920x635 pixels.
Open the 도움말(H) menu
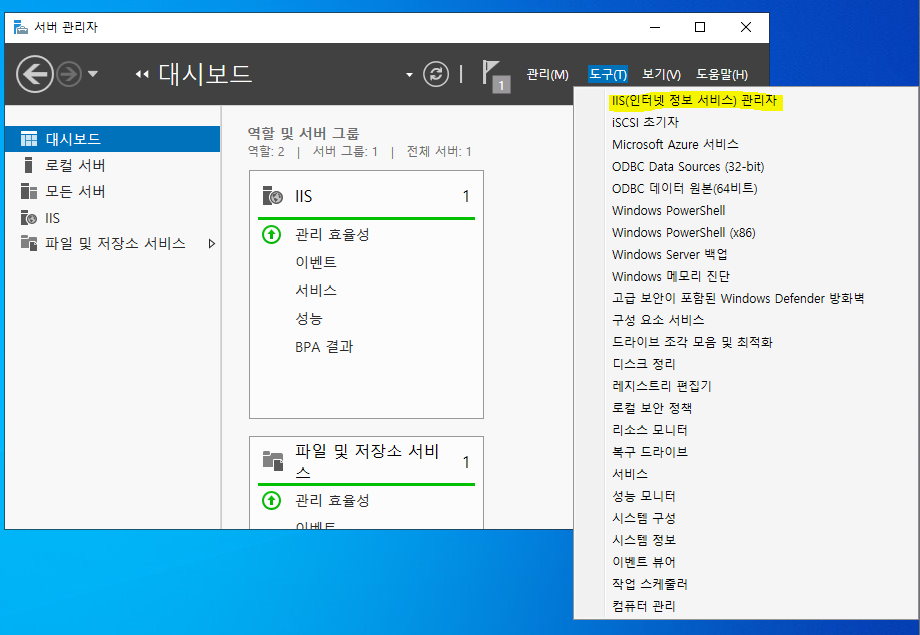(722, 75)
